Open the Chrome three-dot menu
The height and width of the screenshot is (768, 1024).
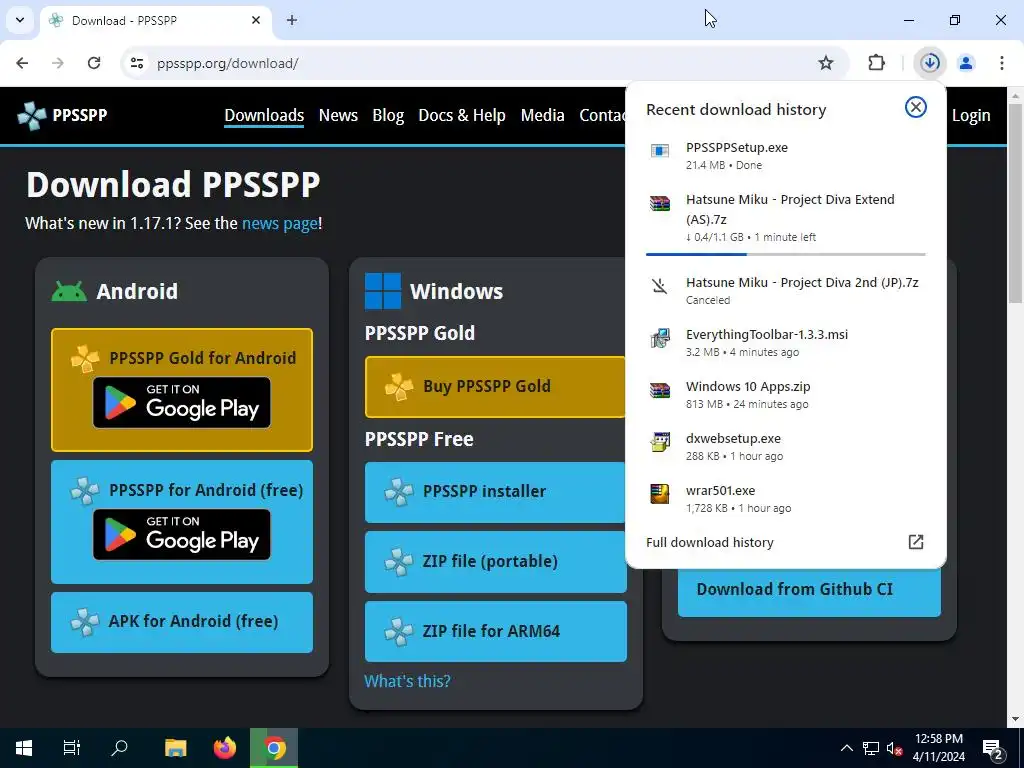(x=1001, y=63)
